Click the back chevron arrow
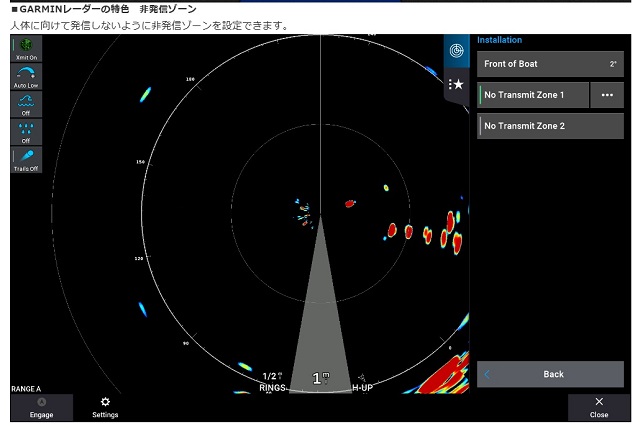The image size is (640, 429). click(488, 374)
